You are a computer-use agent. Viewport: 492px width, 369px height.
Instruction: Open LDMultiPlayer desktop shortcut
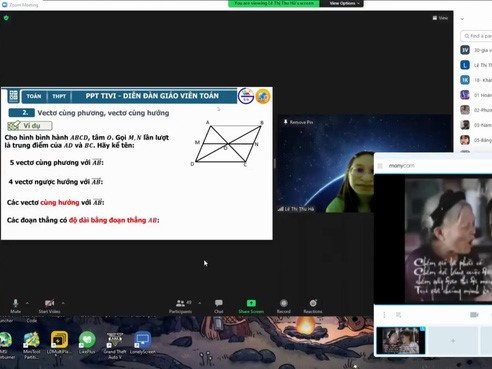(x=59, y=343)
